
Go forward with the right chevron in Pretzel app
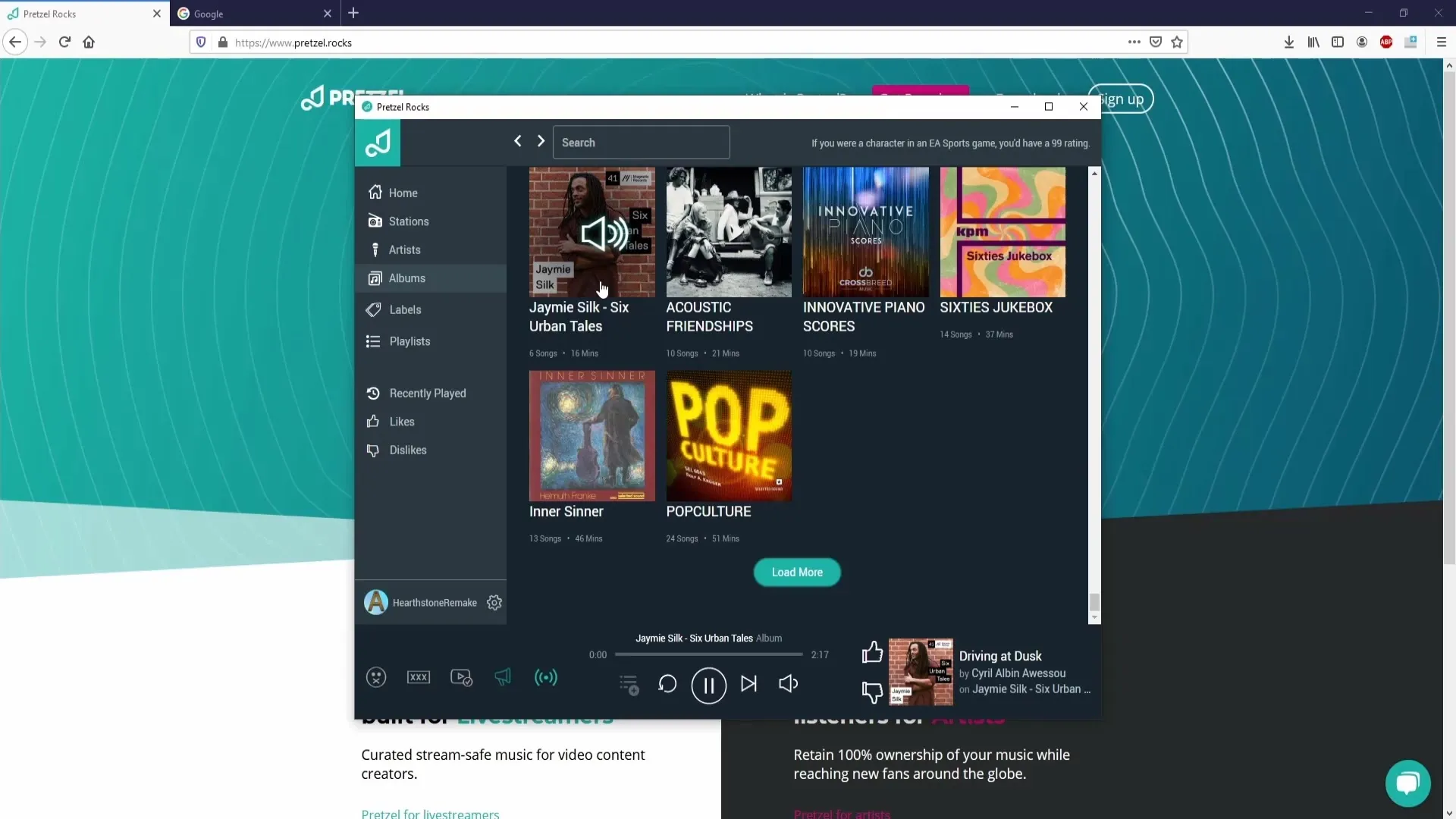(x=541, y=141)
